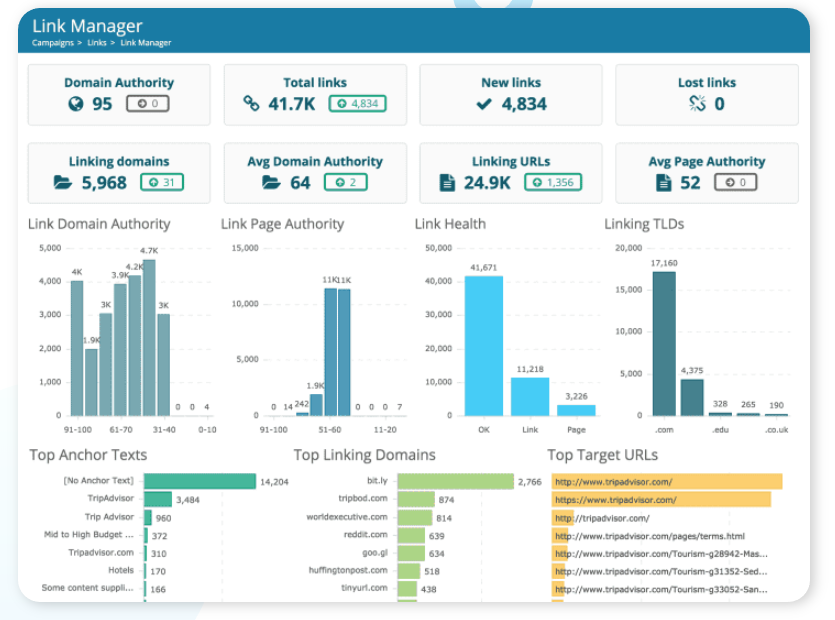Select the 1.9K bar in Link Page Authority chart
Image resolution: width=835 pixels, height=620 pixels.
click(x=316, y=405)
